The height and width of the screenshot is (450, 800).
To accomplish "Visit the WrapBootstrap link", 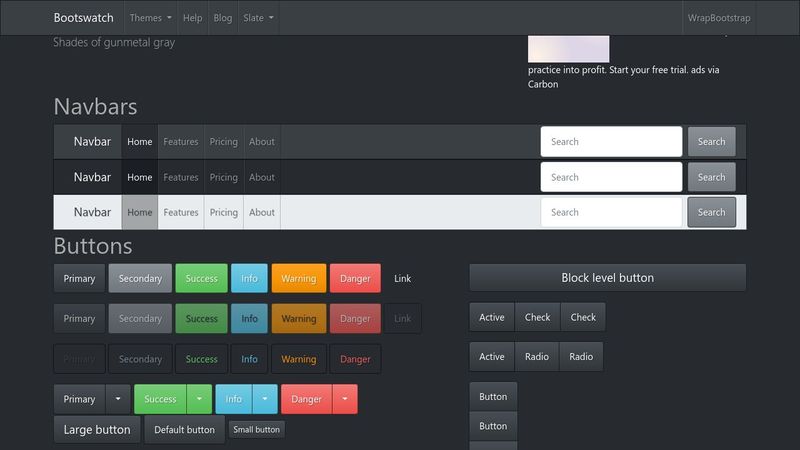I will tap(719, 18).
